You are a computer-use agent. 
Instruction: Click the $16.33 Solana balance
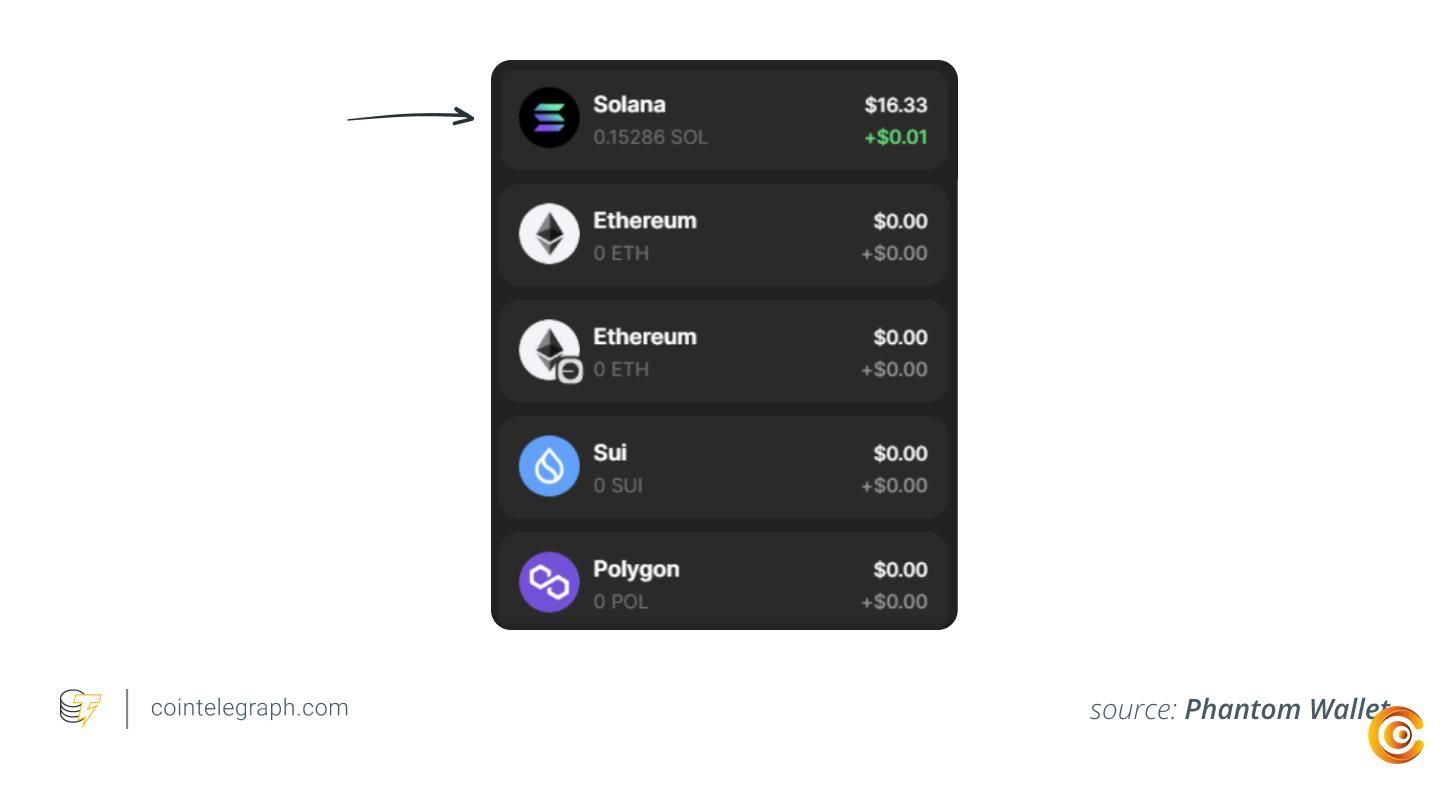[x=896, y=105]
